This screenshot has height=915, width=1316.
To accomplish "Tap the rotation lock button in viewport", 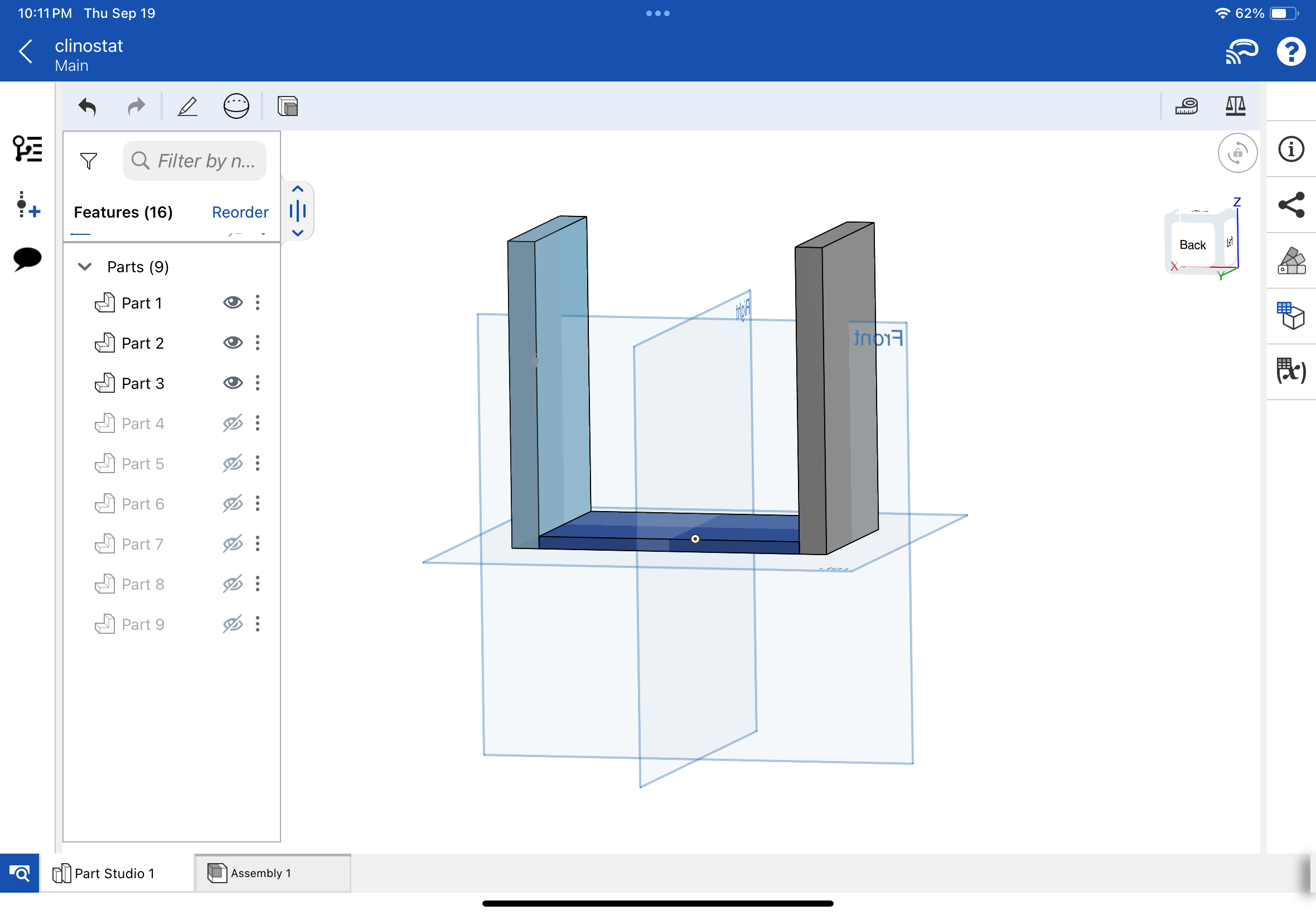I will pos(1237,153).
